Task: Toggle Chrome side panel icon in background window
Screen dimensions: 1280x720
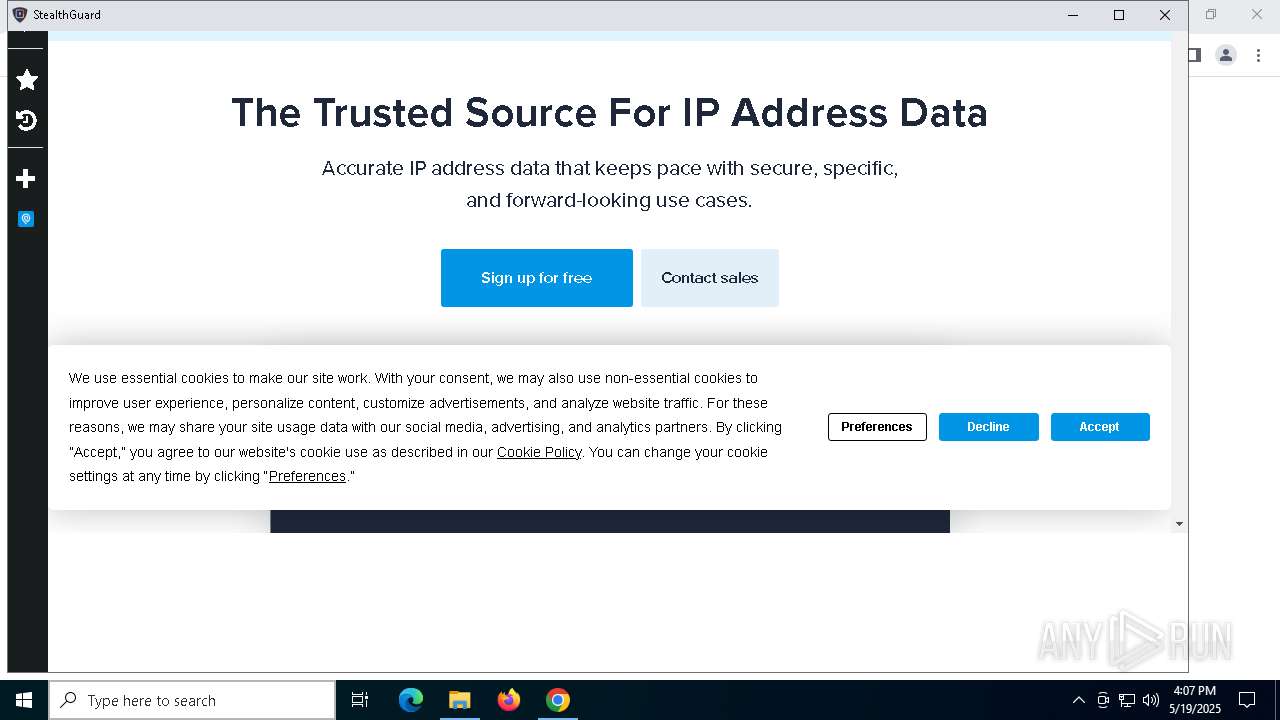Action: [1194, 55]
